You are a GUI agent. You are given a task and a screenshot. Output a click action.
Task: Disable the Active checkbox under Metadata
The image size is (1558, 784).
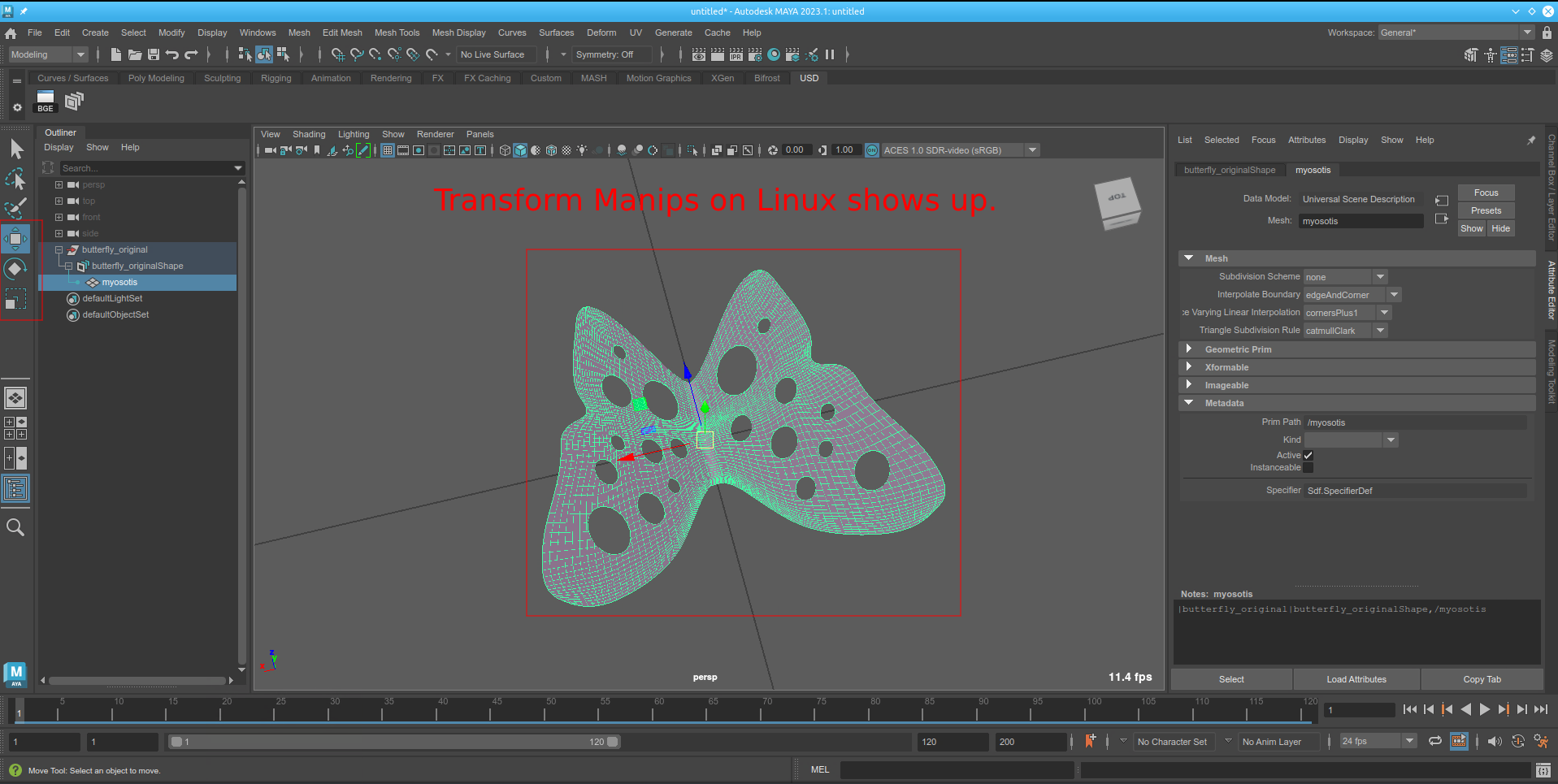(1308, 455)
